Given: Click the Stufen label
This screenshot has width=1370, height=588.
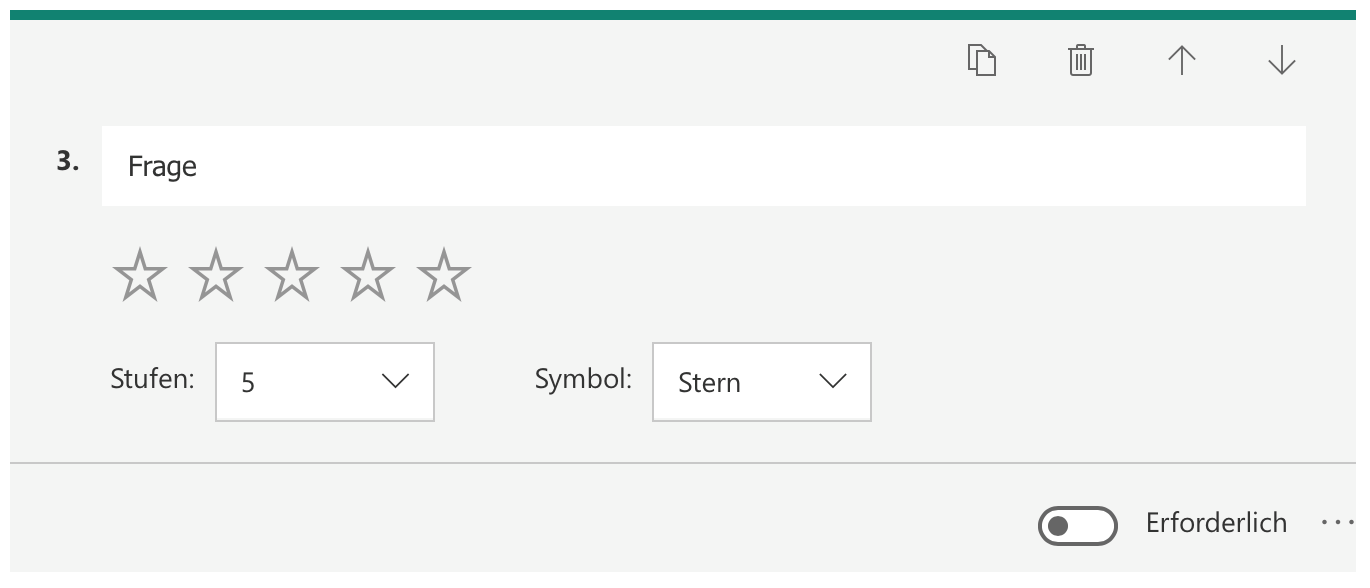Looking at the screenshot, I should 152,380.
